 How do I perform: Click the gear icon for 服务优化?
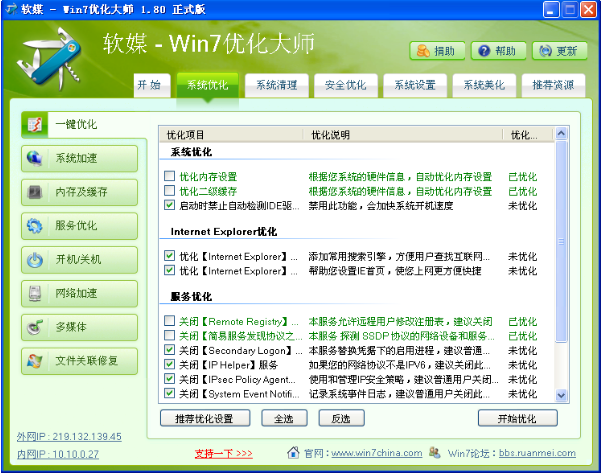point(35,226)
